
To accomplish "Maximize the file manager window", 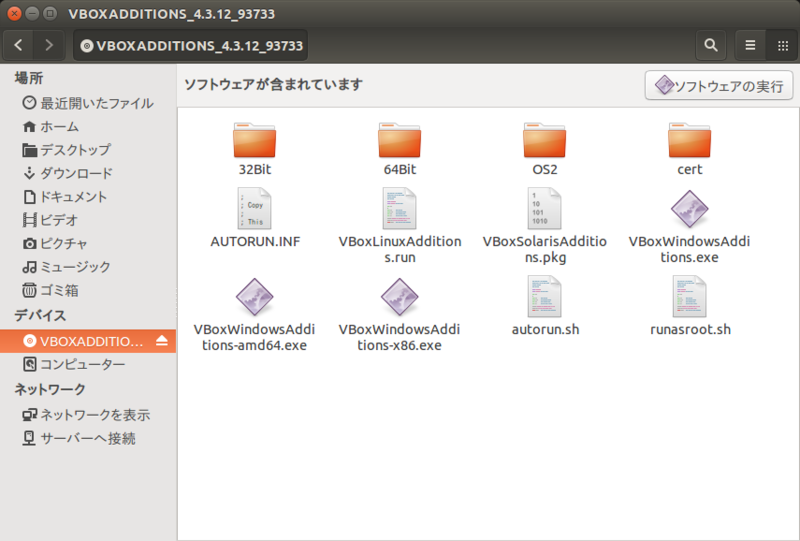I will 49,14.
